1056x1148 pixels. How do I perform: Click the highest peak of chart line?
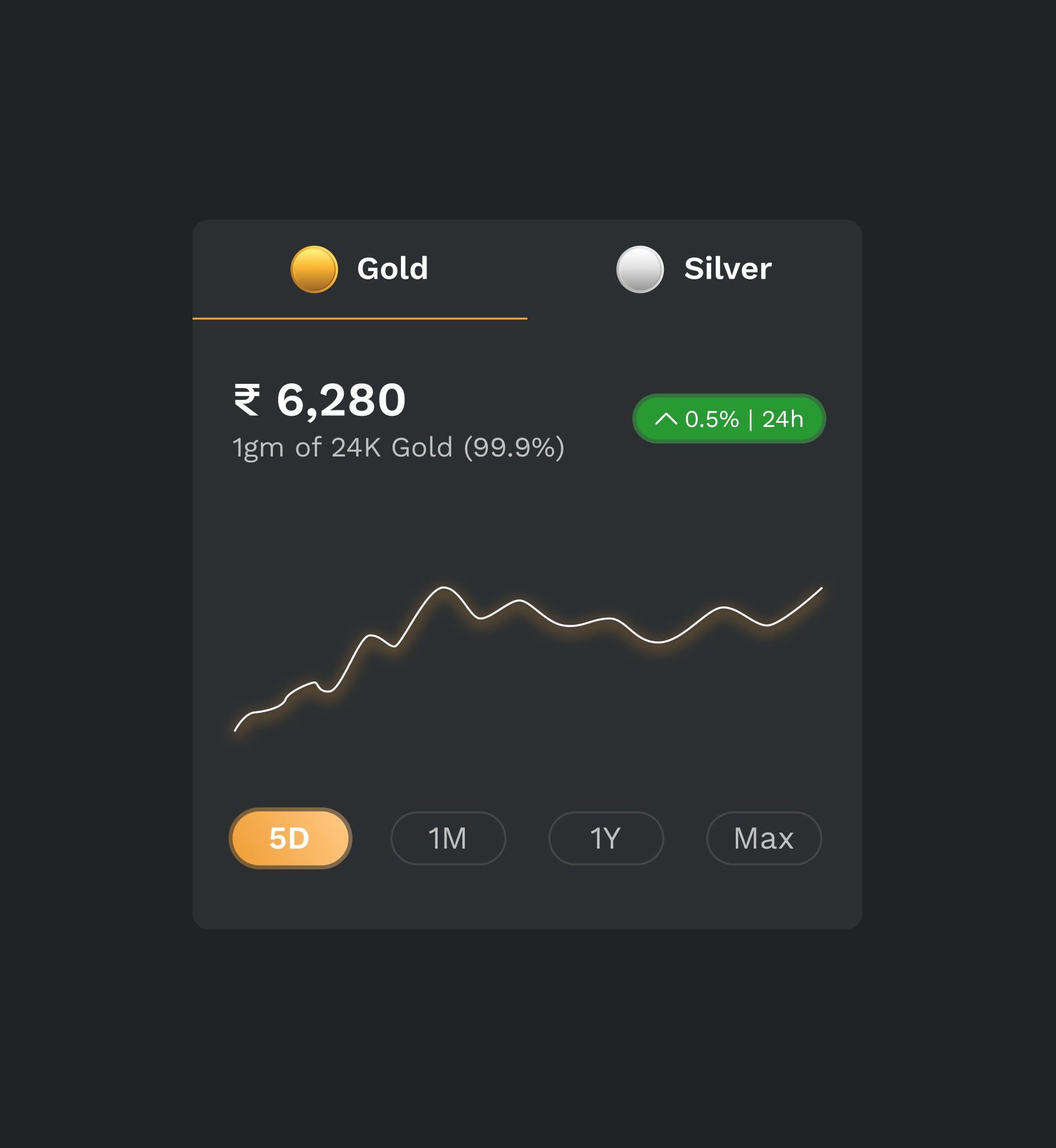443,588
